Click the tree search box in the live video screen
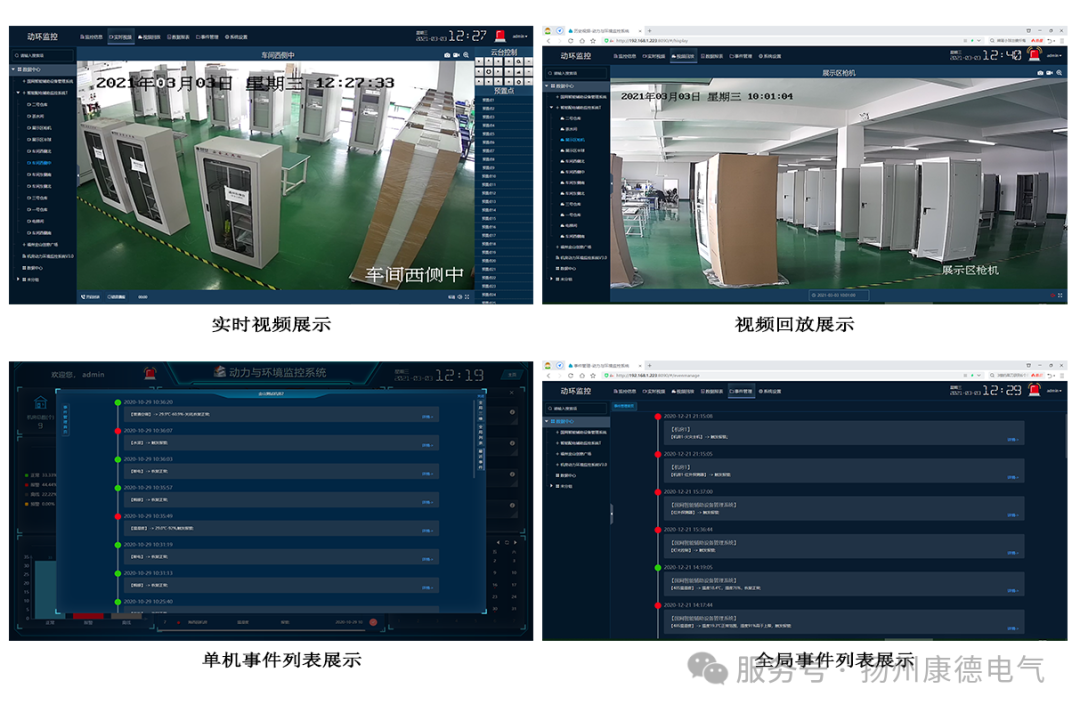1080x713 pixels. pyautogui.click(x=43, y=55)
